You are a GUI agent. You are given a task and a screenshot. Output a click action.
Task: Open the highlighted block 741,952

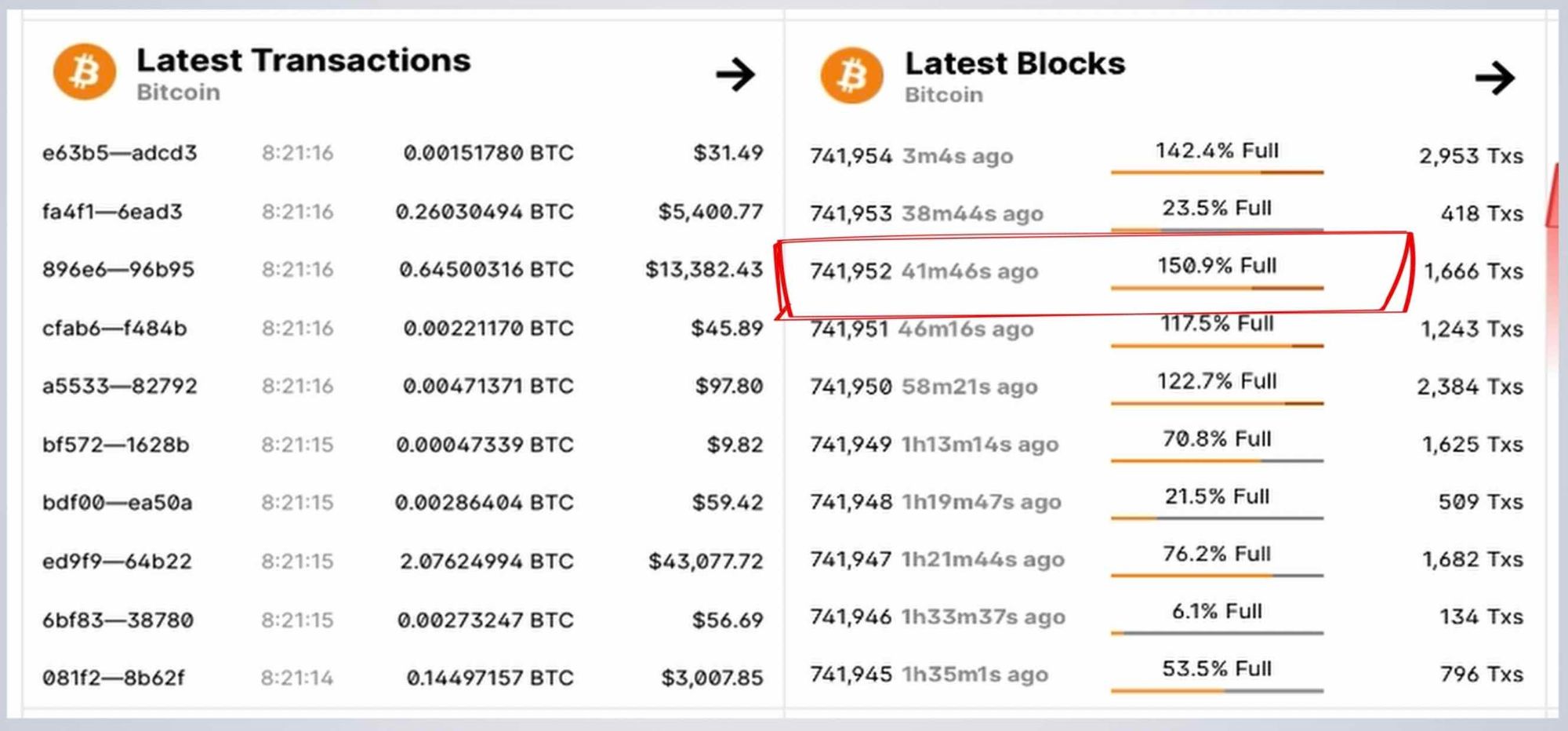point(851,271)
